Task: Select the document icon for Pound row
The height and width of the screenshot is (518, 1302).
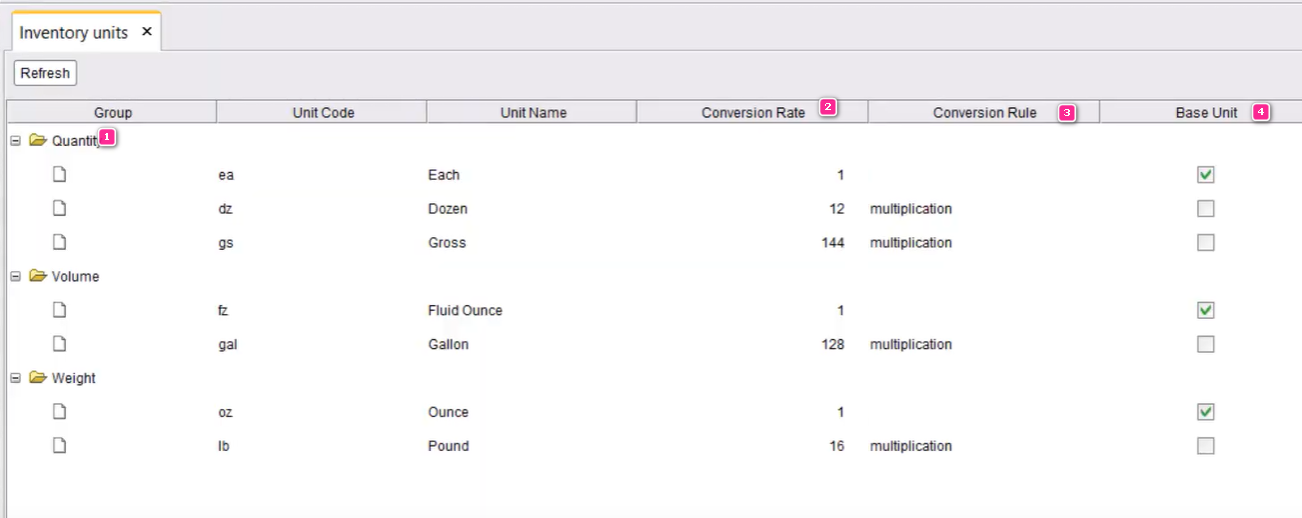Action: point(60,446)
